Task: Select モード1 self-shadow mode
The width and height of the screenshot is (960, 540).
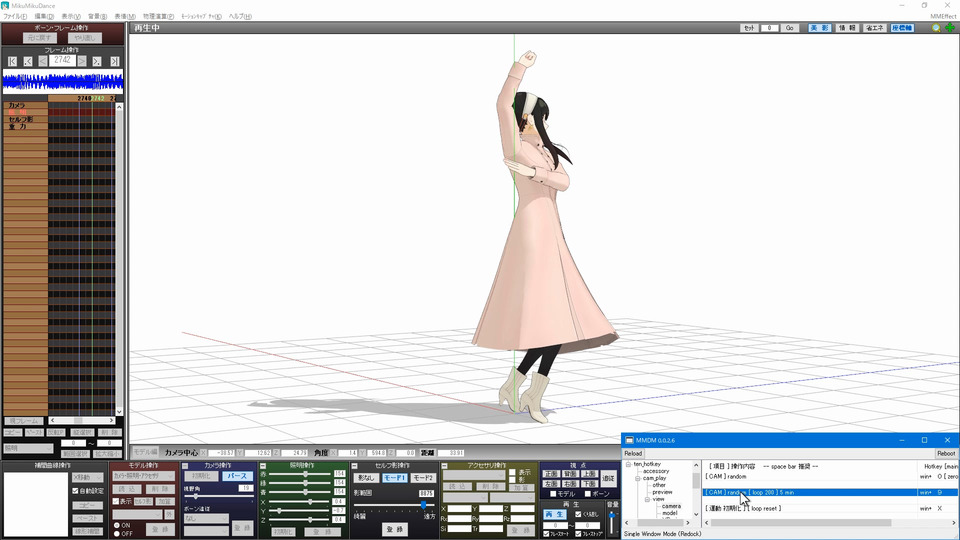Action: [395, 478]
